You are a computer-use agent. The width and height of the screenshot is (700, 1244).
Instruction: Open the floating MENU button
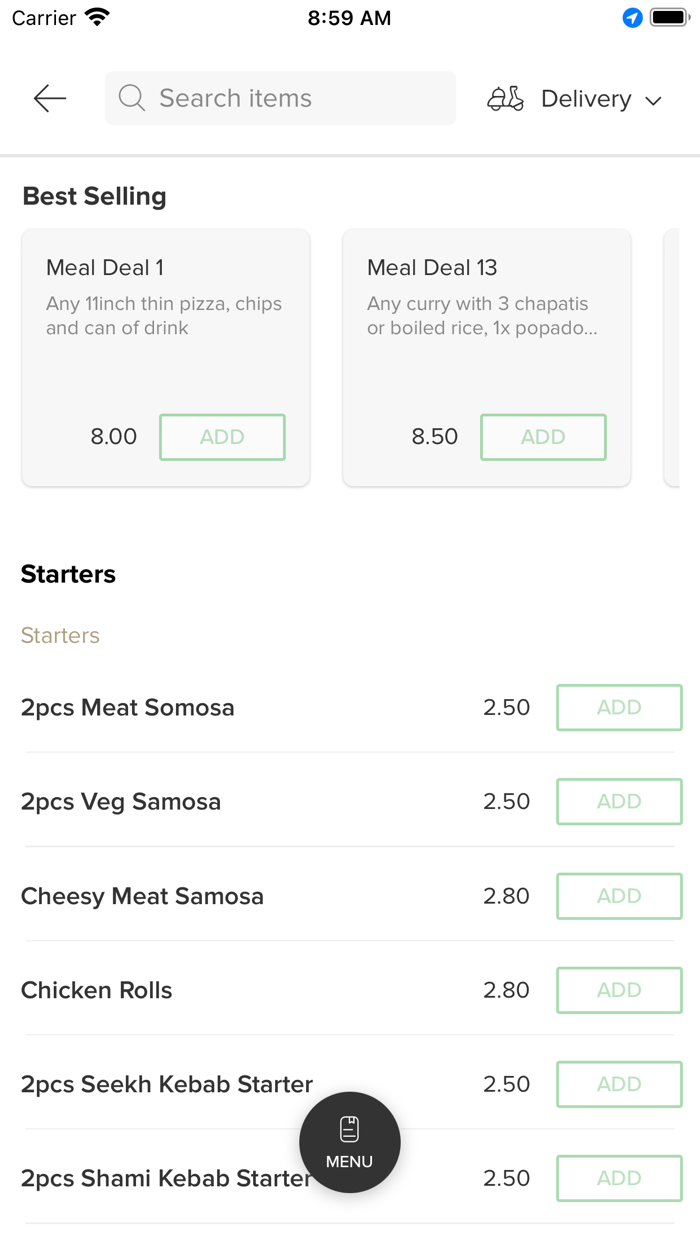tap(350, 1142)
